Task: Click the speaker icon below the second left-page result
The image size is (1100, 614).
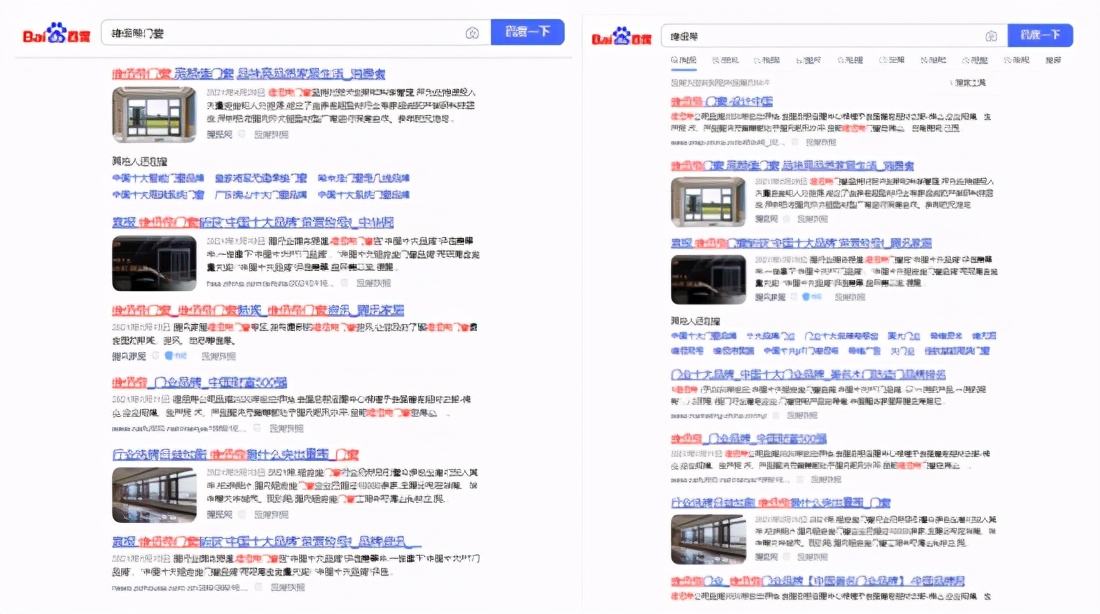Action: tap(342, 283)
